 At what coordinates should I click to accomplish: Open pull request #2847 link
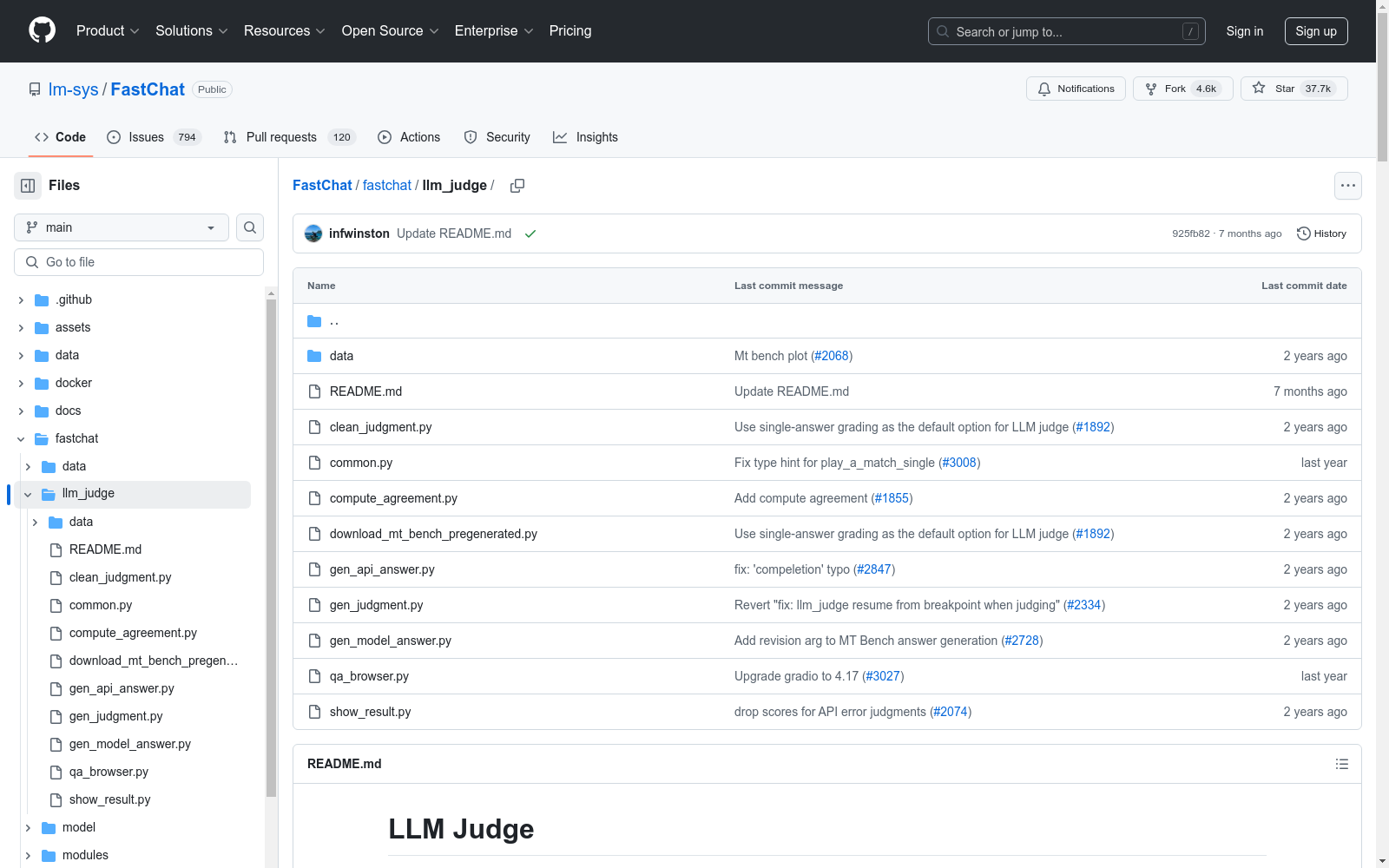[x=874, y=569]
